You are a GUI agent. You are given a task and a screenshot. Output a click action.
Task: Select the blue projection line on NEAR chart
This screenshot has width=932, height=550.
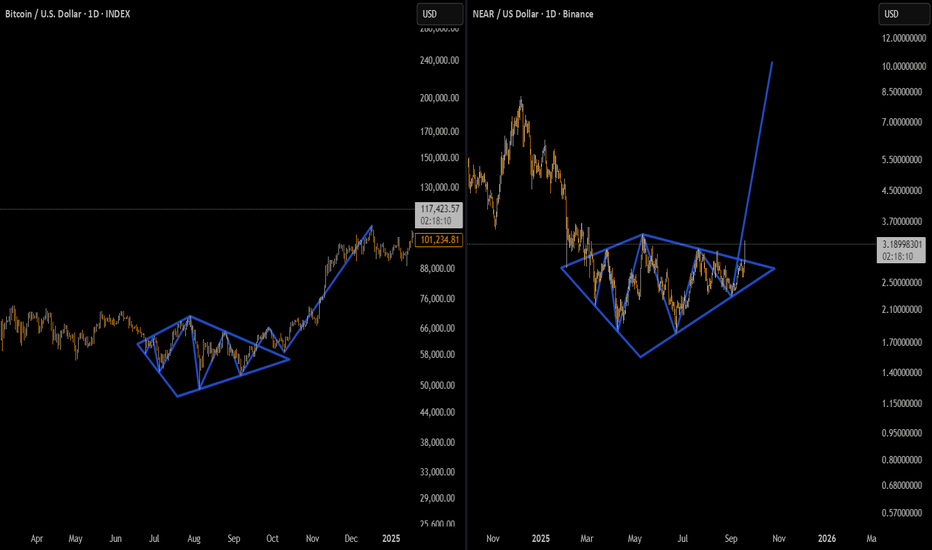[757, 150]
